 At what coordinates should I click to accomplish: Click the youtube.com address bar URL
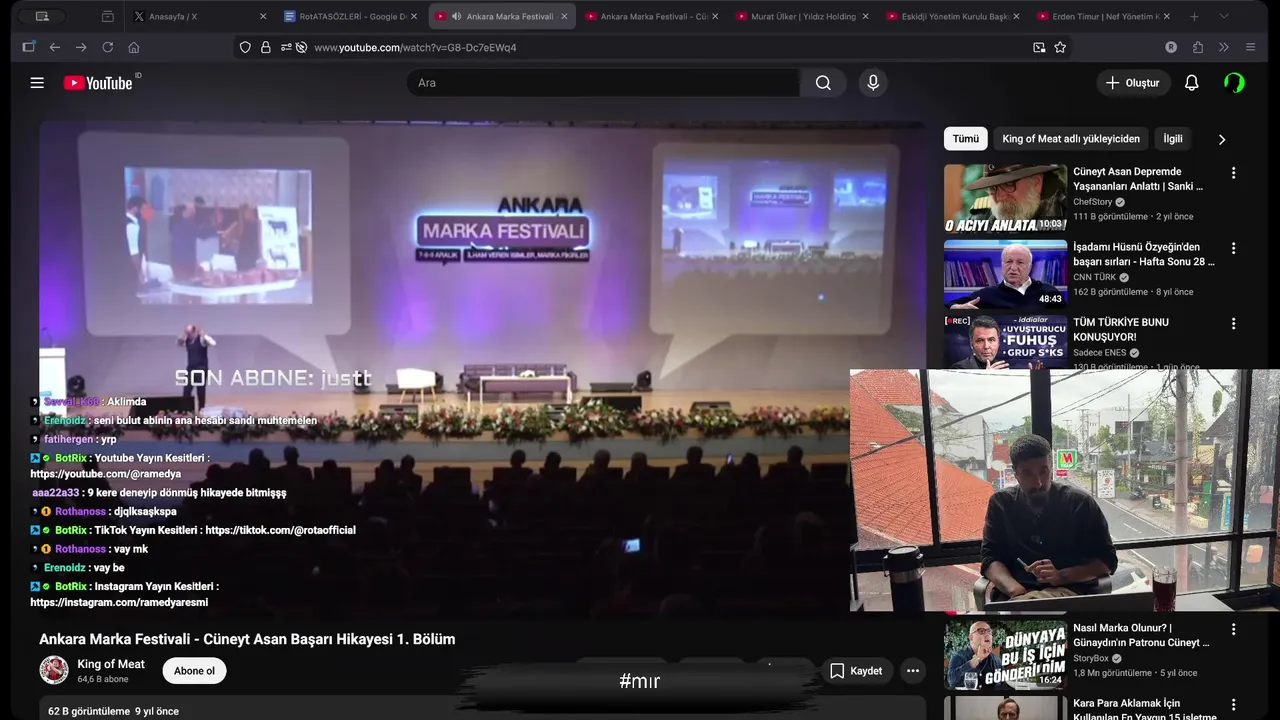415,47
